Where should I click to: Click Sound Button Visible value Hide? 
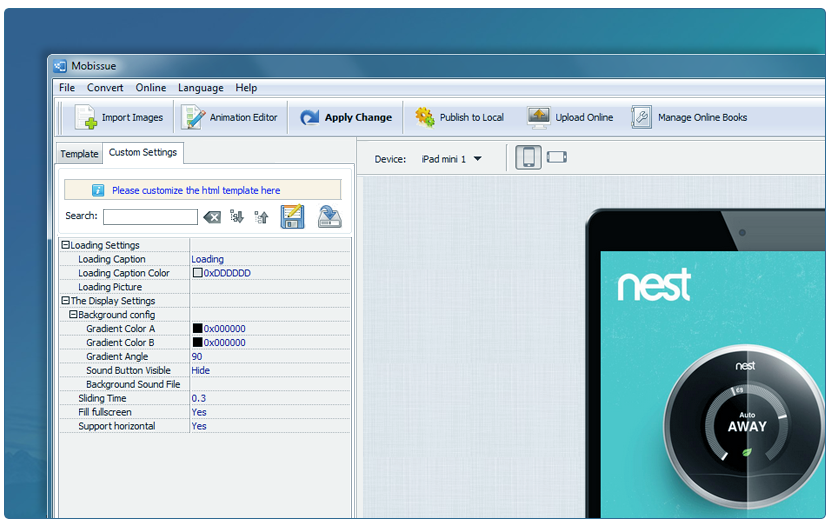click(200, 371)
